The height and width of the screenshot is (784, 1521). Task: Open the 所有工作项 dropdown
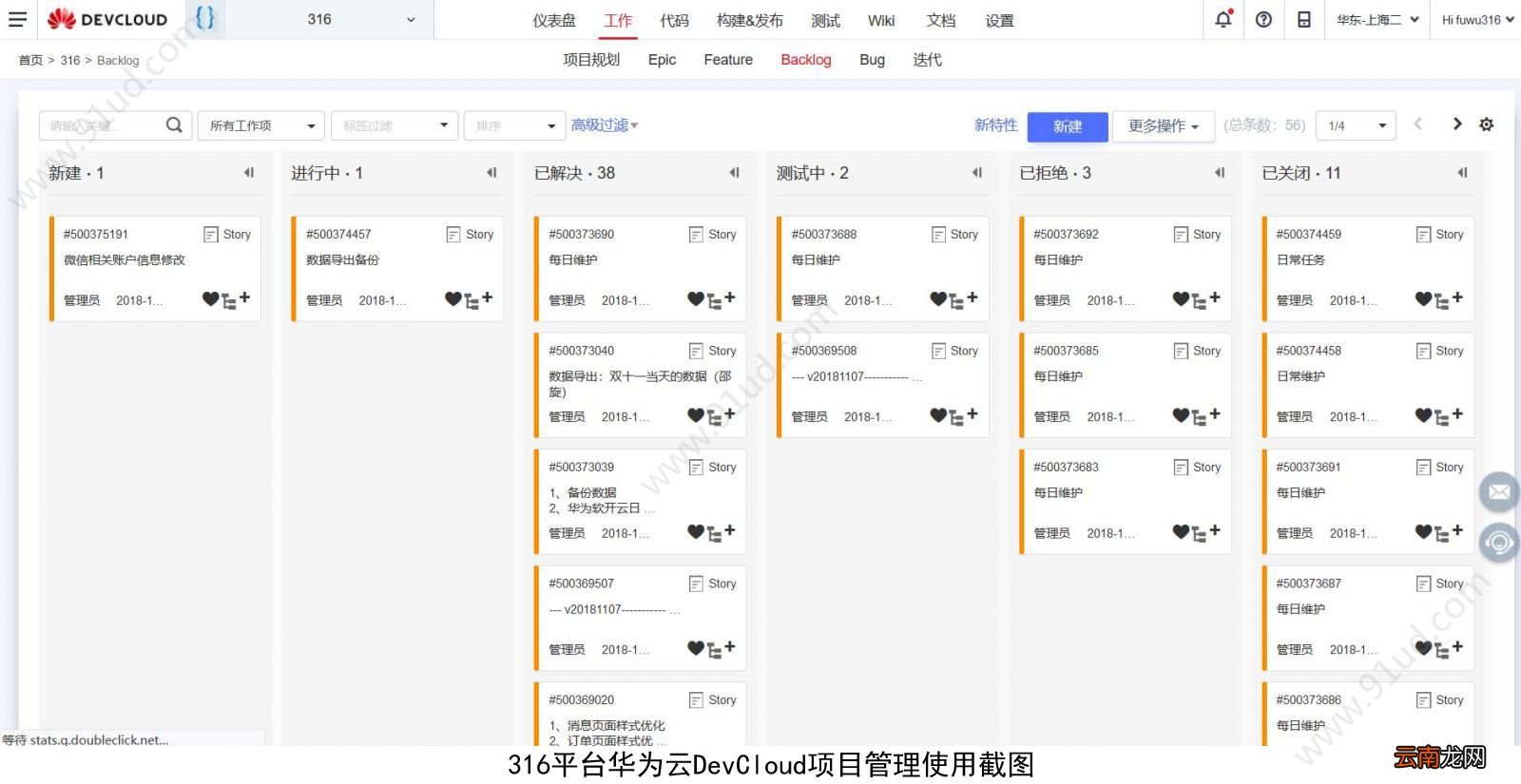click(x=261, y=125)
